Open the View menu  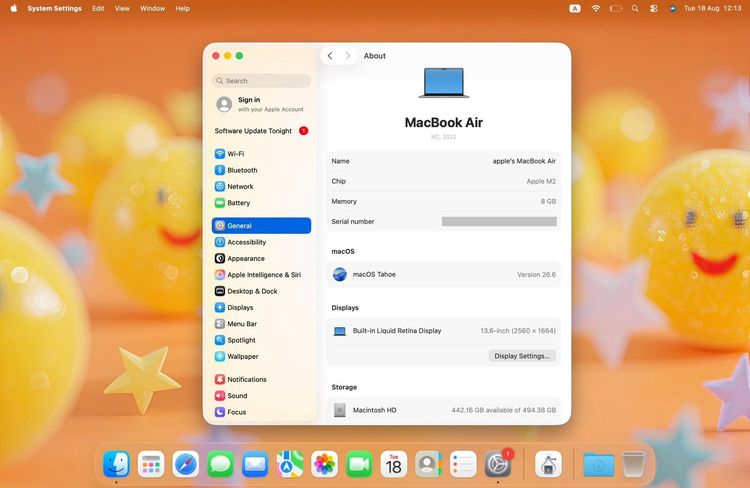click(122, 8)
